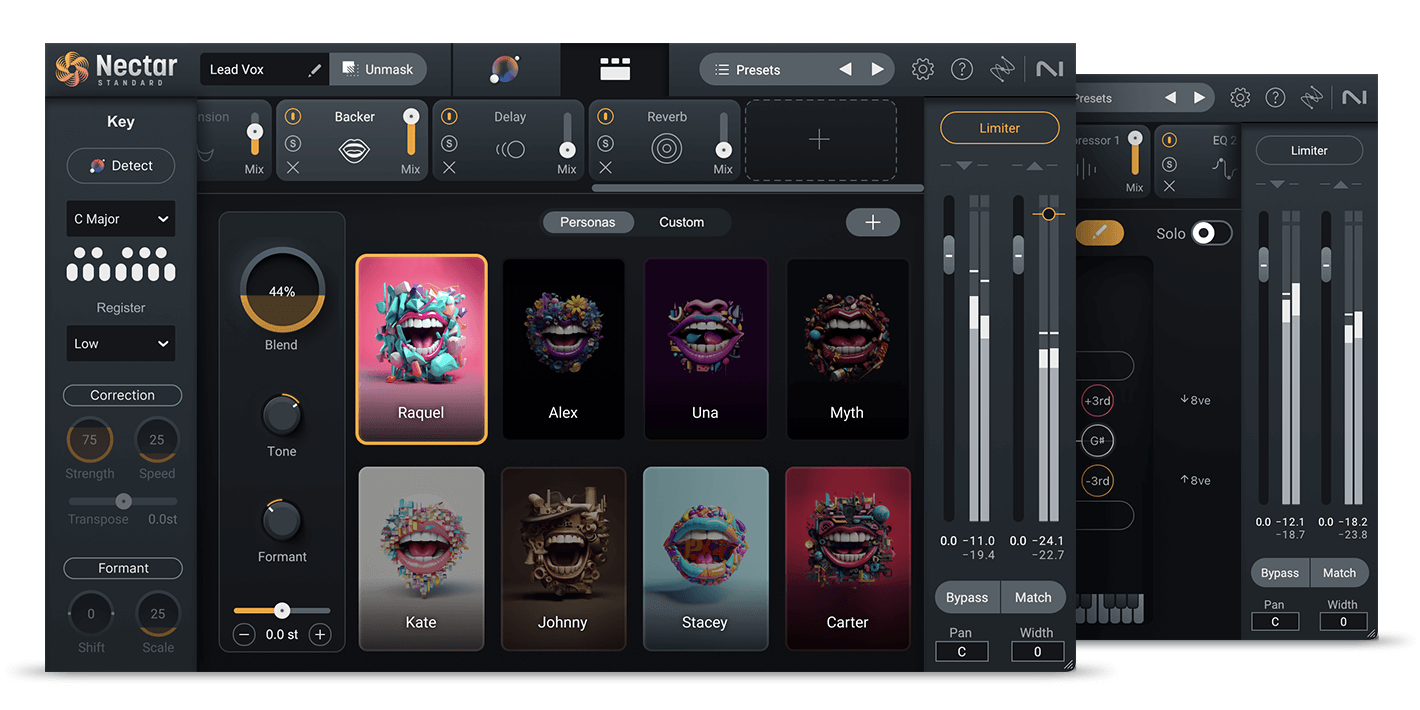The image size is (1420, 710).
Task: Solo the EQ 2 module in back window
Action: (x=1169, y=164)
